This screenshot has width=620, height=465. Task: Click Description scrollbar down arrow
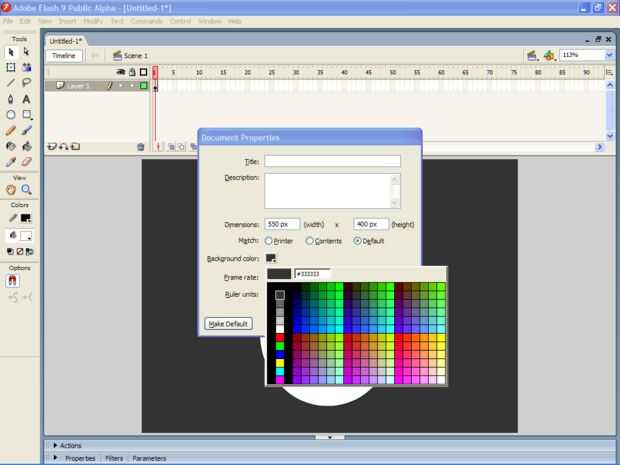click(x=395, y=204)
